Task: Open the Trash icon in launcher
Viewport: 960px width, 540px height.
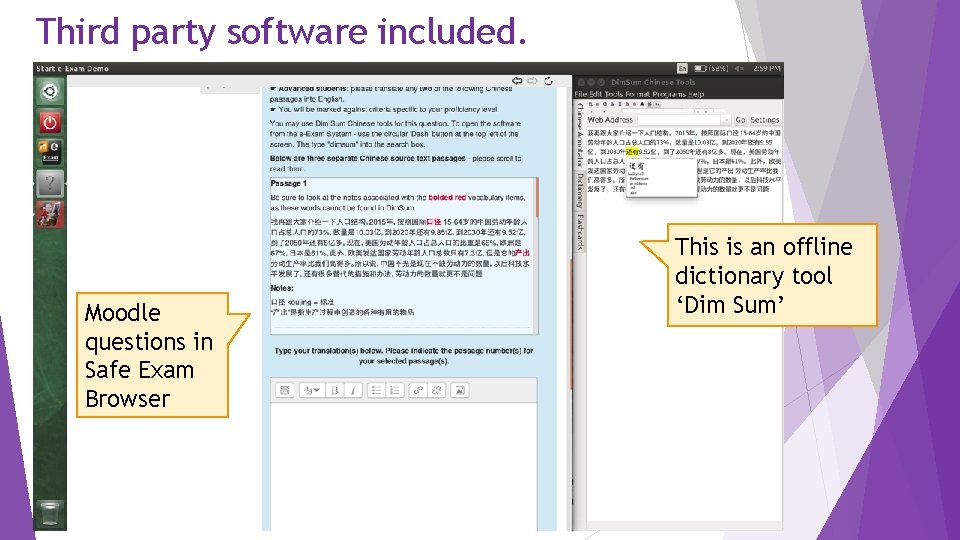Action: 50,513
